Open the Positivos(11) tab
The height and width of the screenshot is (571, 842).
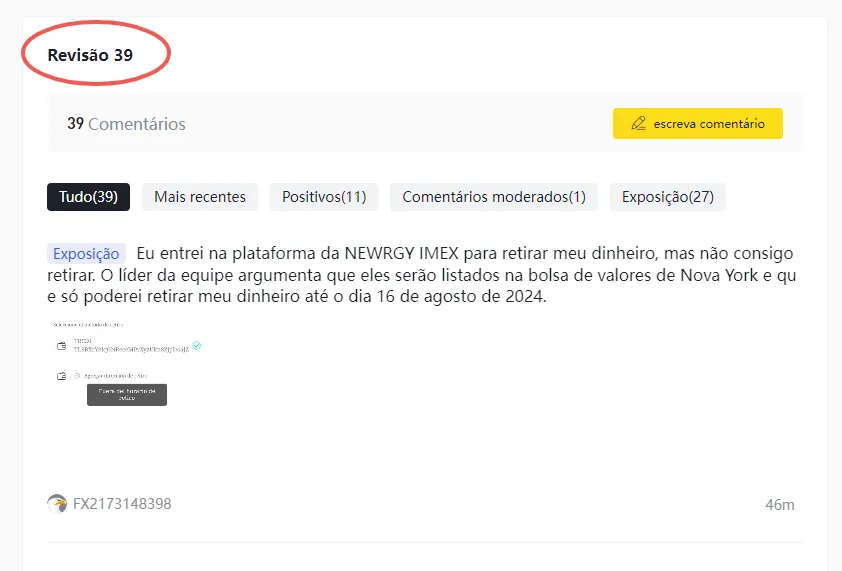[324, 197]
